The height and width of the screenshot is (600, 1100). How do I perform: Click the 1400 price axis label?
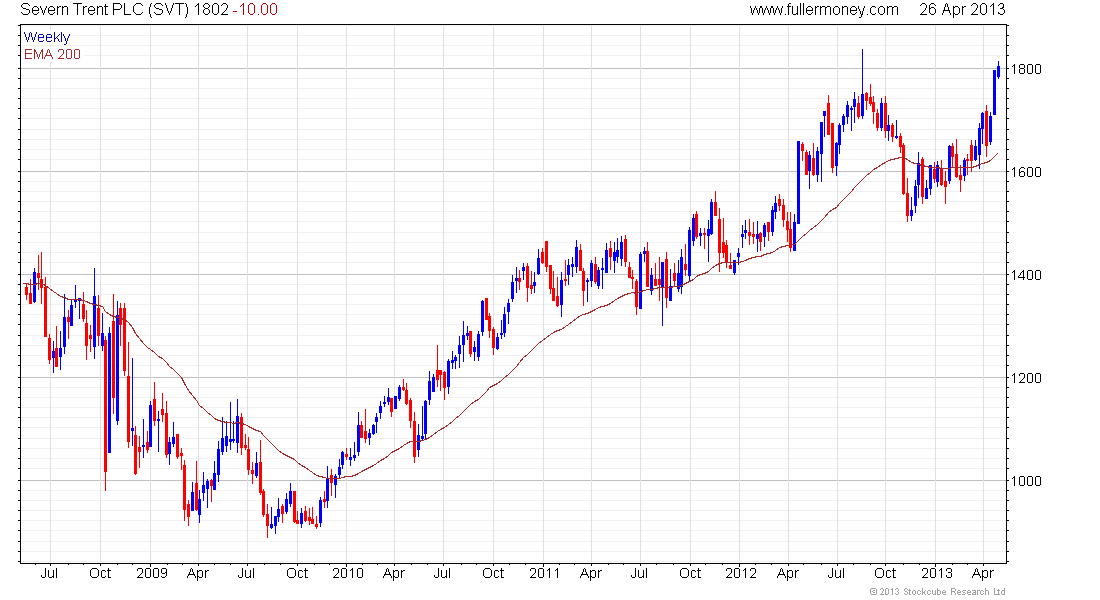tap(1025, 275)
